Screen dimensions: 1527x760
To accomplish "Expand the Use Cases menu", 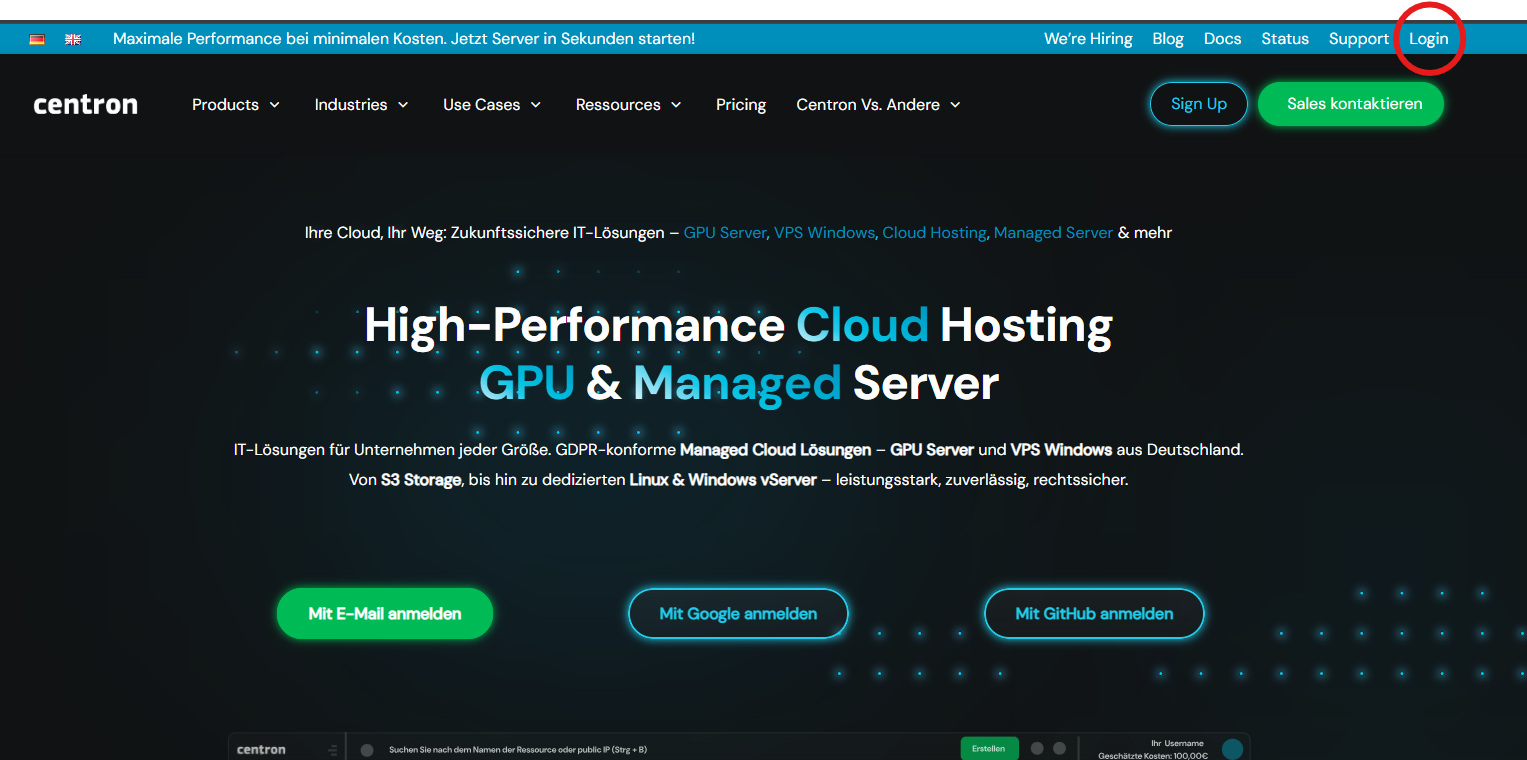I will point(492,105).
